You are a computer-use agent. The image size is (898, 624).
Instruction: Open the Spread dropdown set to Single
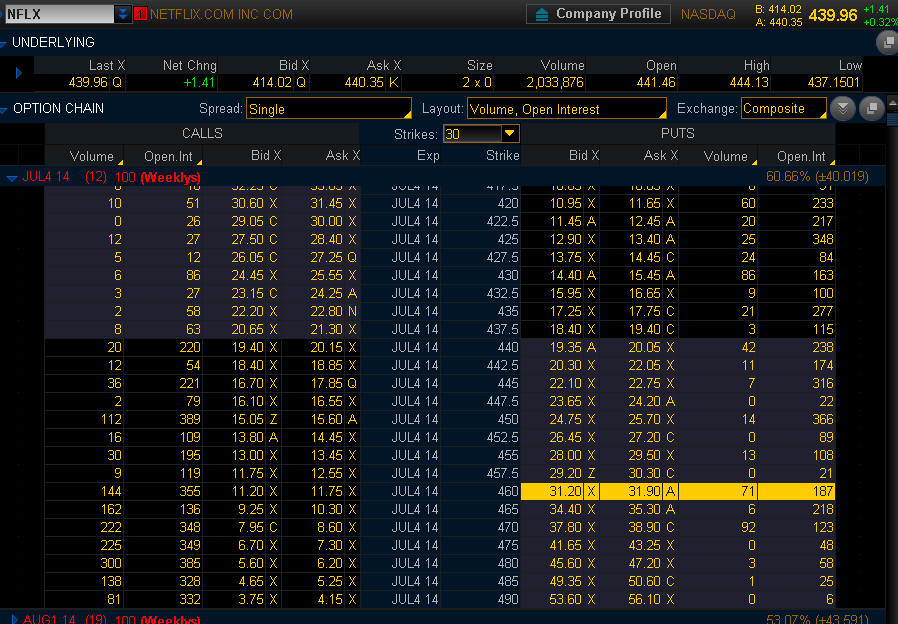[x=328, y=109]
